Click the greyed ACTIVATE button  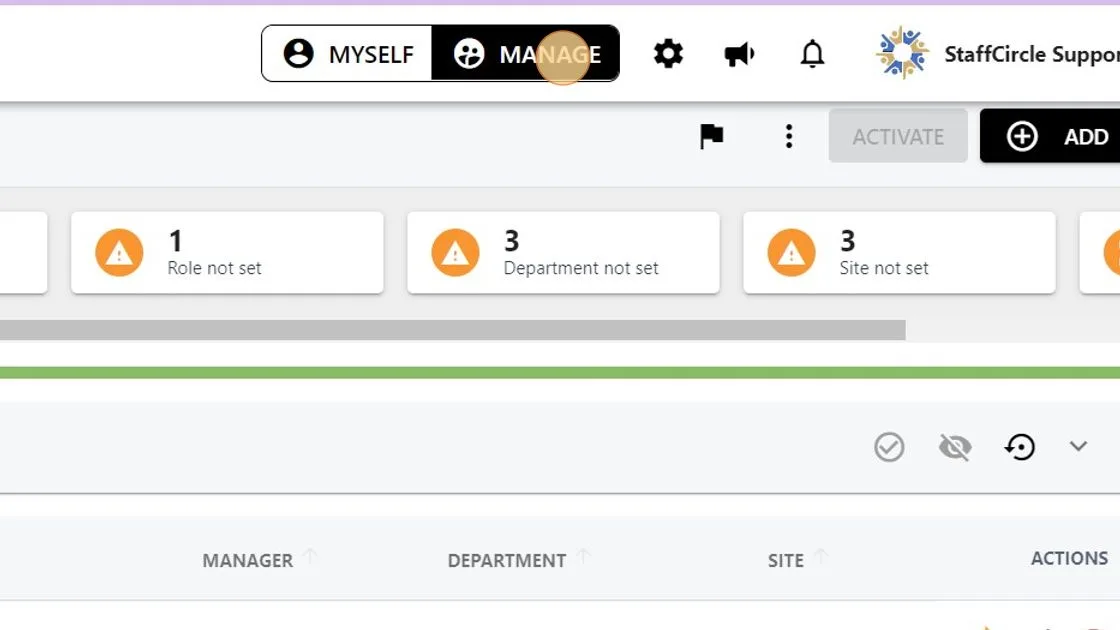(x=898, y=136)
